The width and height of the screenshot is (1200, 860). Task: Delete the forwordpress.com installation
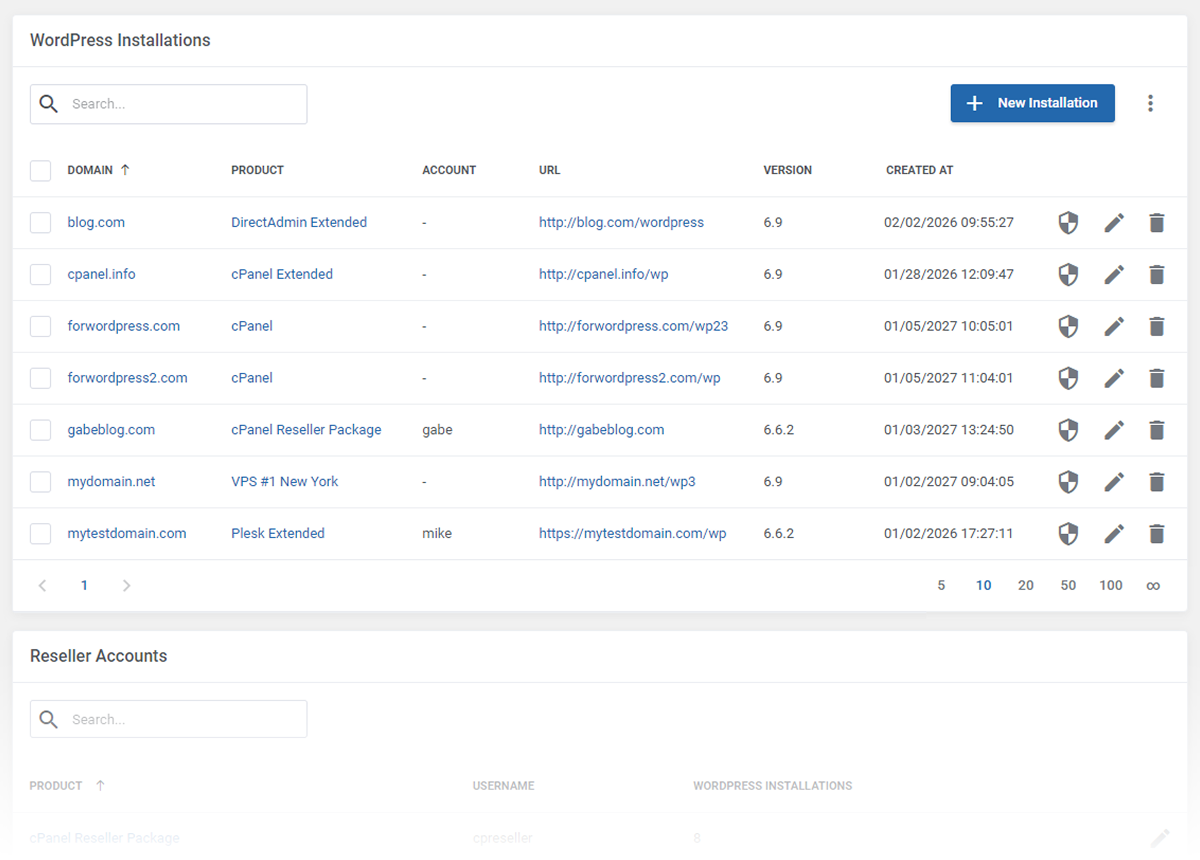tap(1157, 327)
